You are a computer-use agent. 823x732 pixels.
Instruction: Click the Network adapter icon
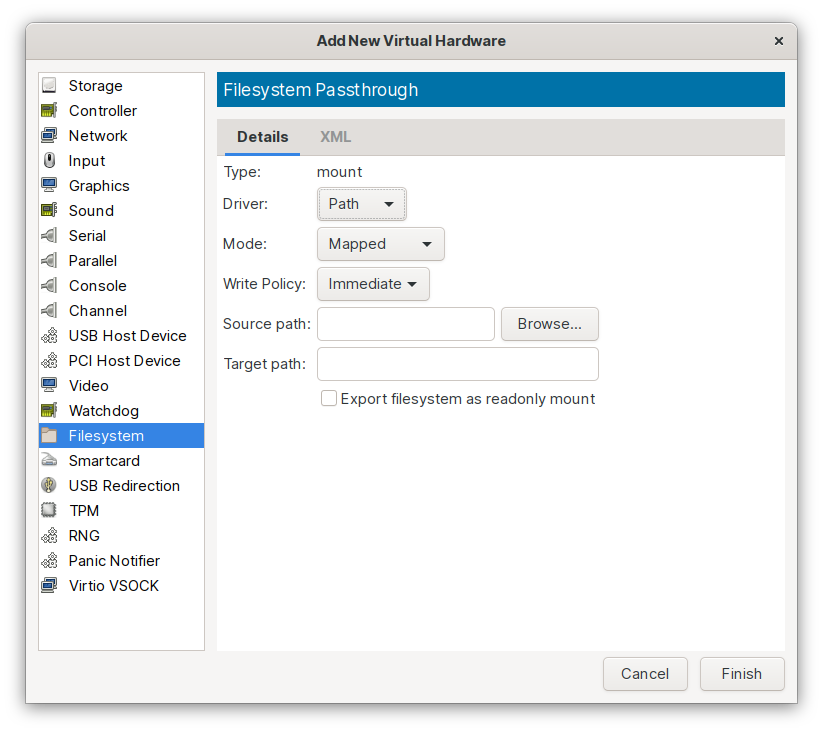click(x=50, y=135)
